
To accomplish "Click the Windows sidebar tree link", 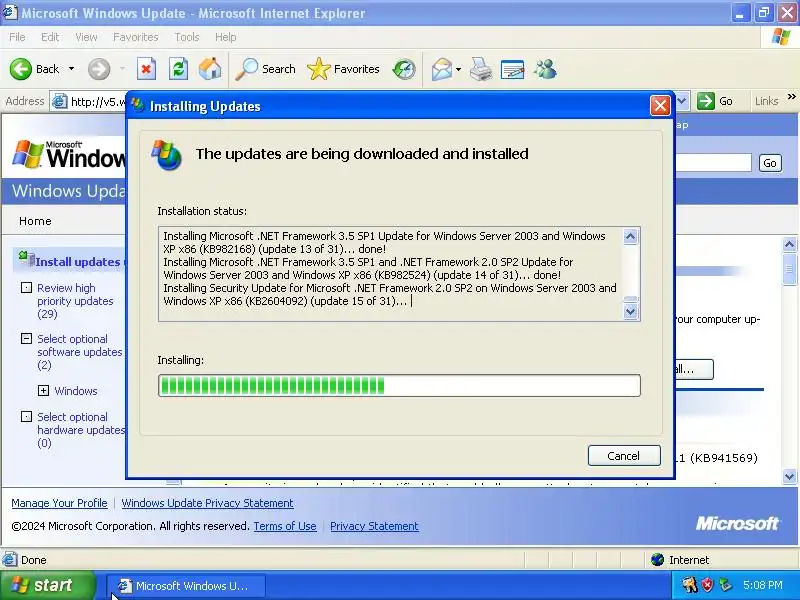I will 76,391.
